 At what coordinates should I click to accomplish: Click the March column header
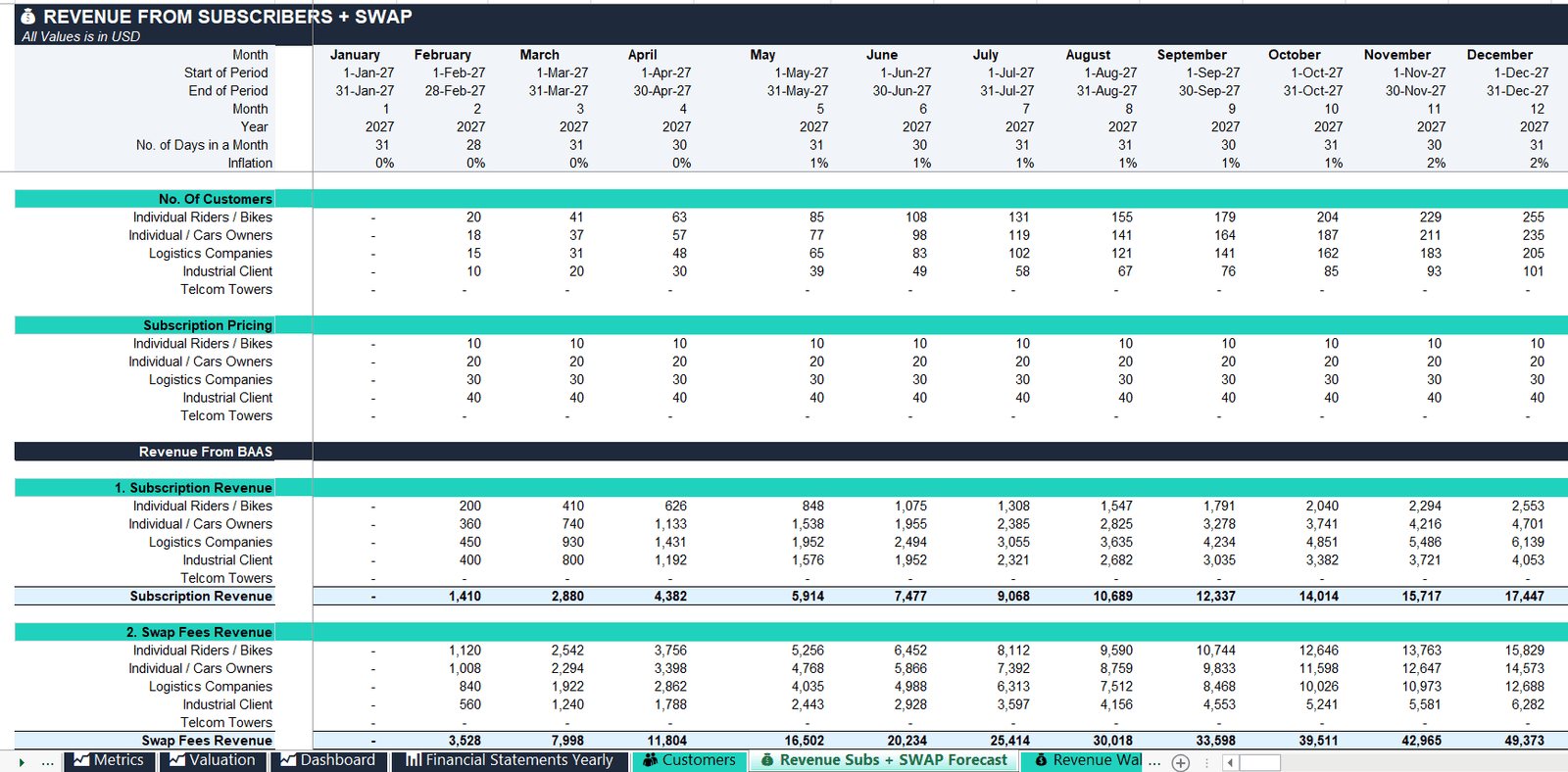[539, 55]
